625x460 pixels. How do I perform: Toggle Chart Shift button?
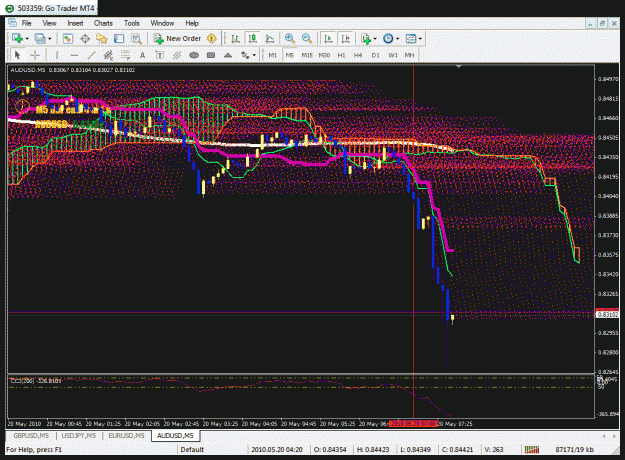tap(345, 39)
